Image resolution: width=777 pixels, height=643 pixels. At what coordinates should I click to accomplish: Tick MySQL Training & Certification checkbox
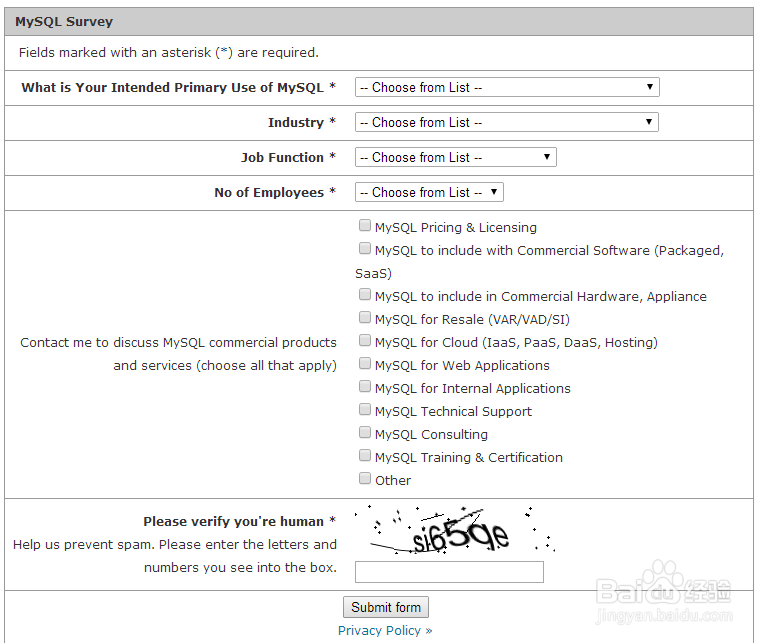point(365,456)
